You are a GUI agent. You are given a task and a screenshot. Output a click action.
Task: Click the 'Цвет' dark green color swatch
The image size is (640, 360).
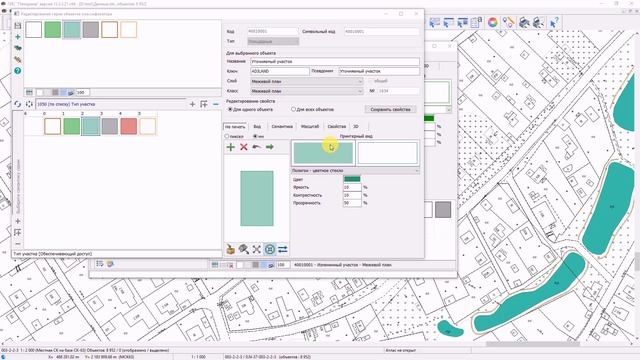(x=352, y=179)
